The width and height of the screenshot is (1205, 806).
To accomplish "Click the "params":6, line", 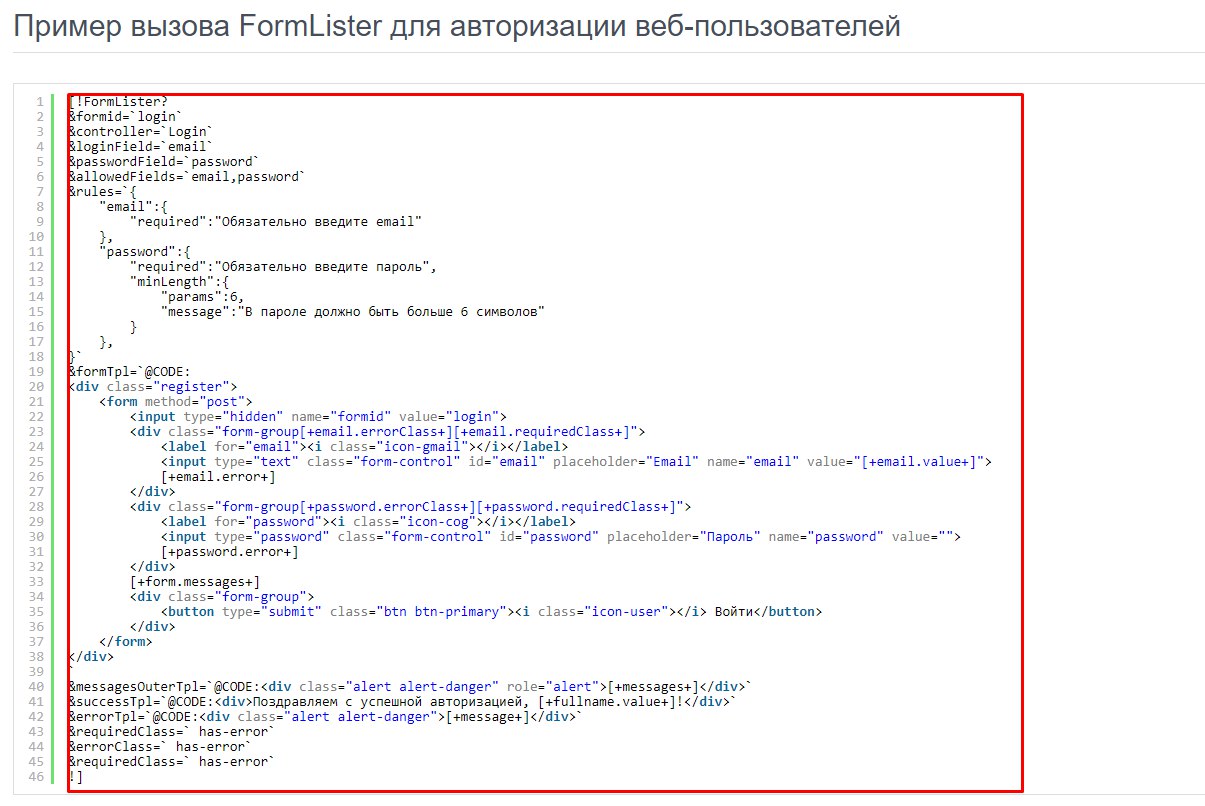I will [x=202, y=296].
